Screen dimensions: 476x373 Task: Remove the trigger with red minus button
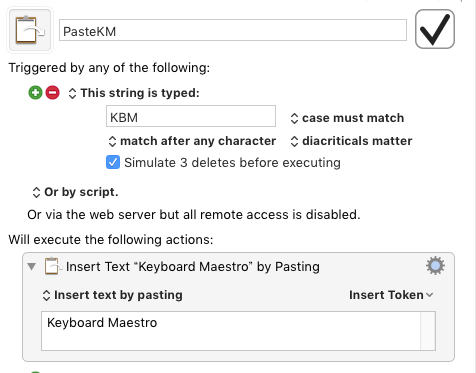[53, 93]
